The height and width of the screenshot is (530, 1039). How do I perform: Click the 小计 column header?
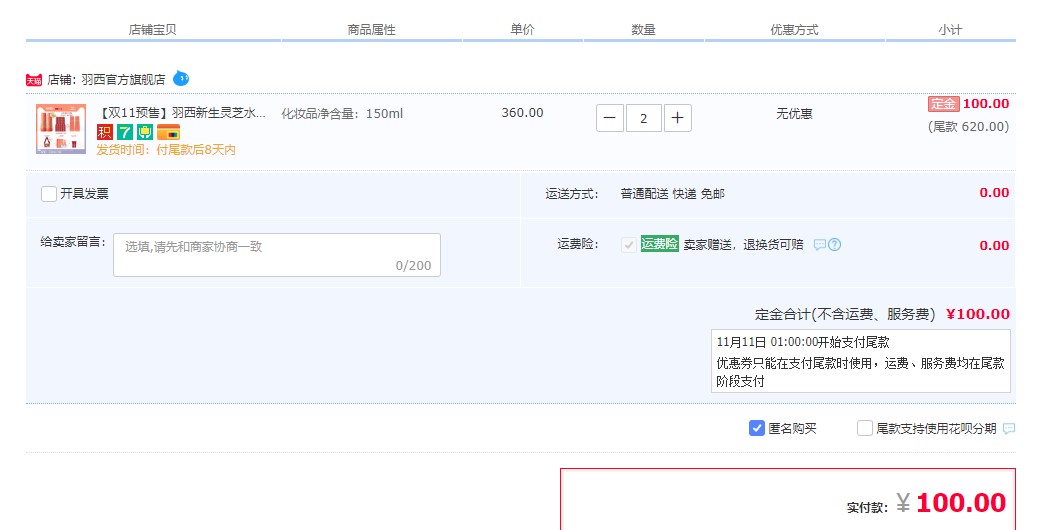coord(950,30)
